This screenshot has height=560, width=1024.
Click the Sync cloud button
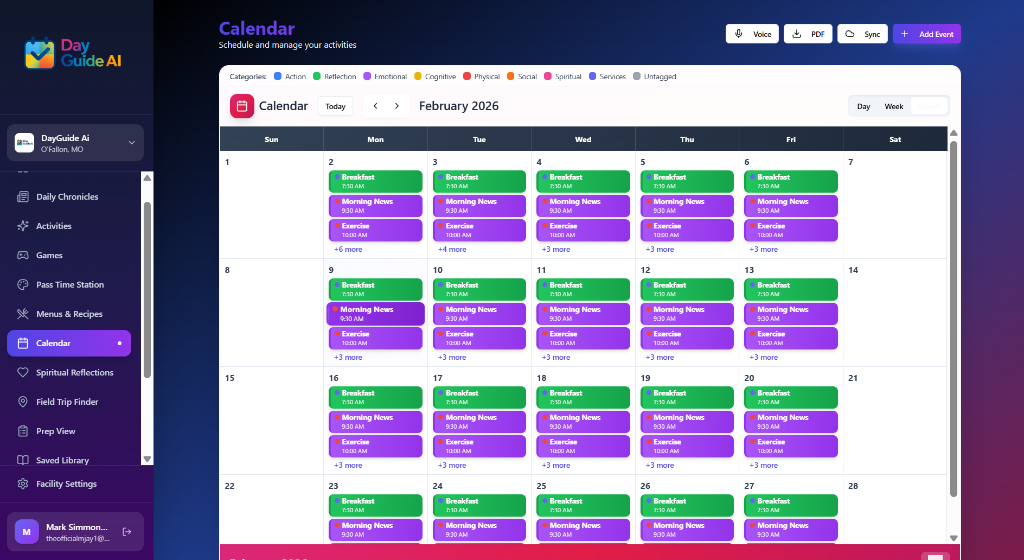click(x=863, y=34)
